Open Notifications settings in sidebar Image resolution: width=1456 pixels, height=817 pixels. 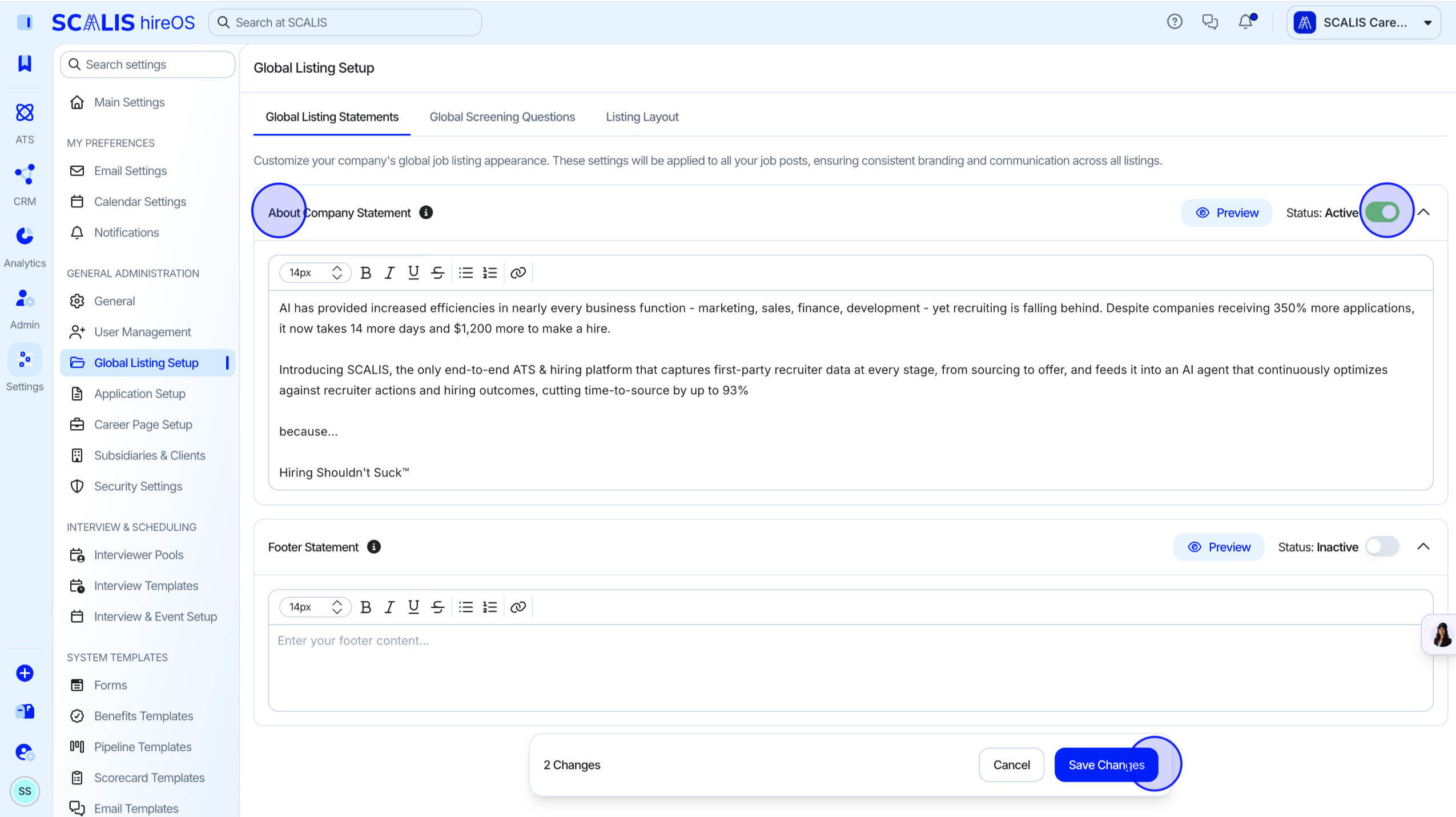tap(147, 233)
